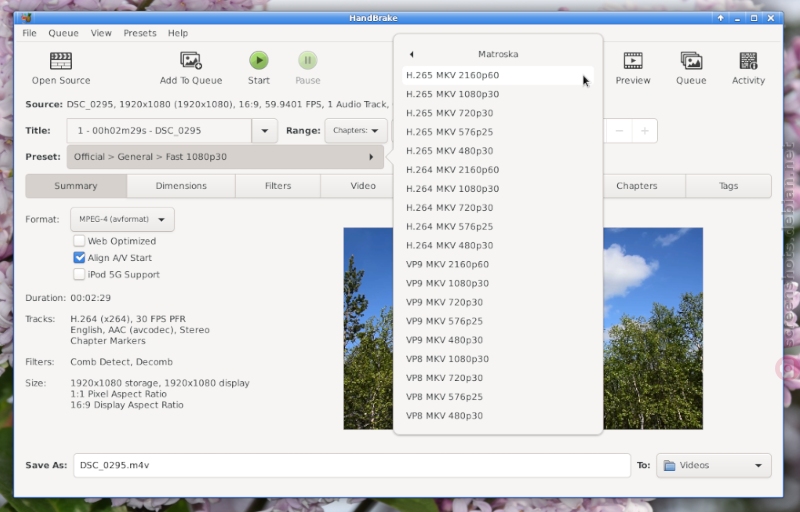Image resolution: width=800 pixels, height=512 pixels.
Task: Click the folder icon in Videos destination
Action: tap(669, 466)
